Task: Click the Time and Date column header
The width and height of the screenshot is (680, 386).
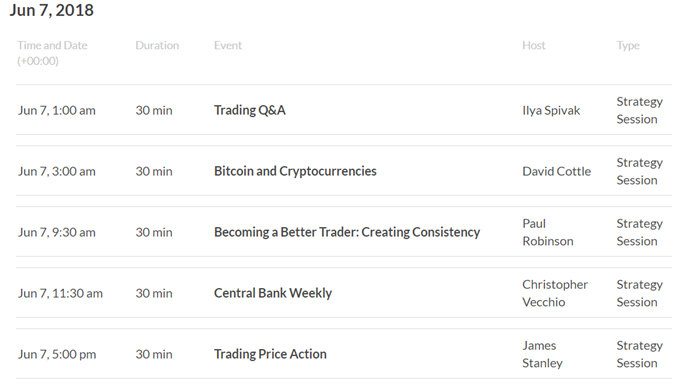Action: click(52, 53)
